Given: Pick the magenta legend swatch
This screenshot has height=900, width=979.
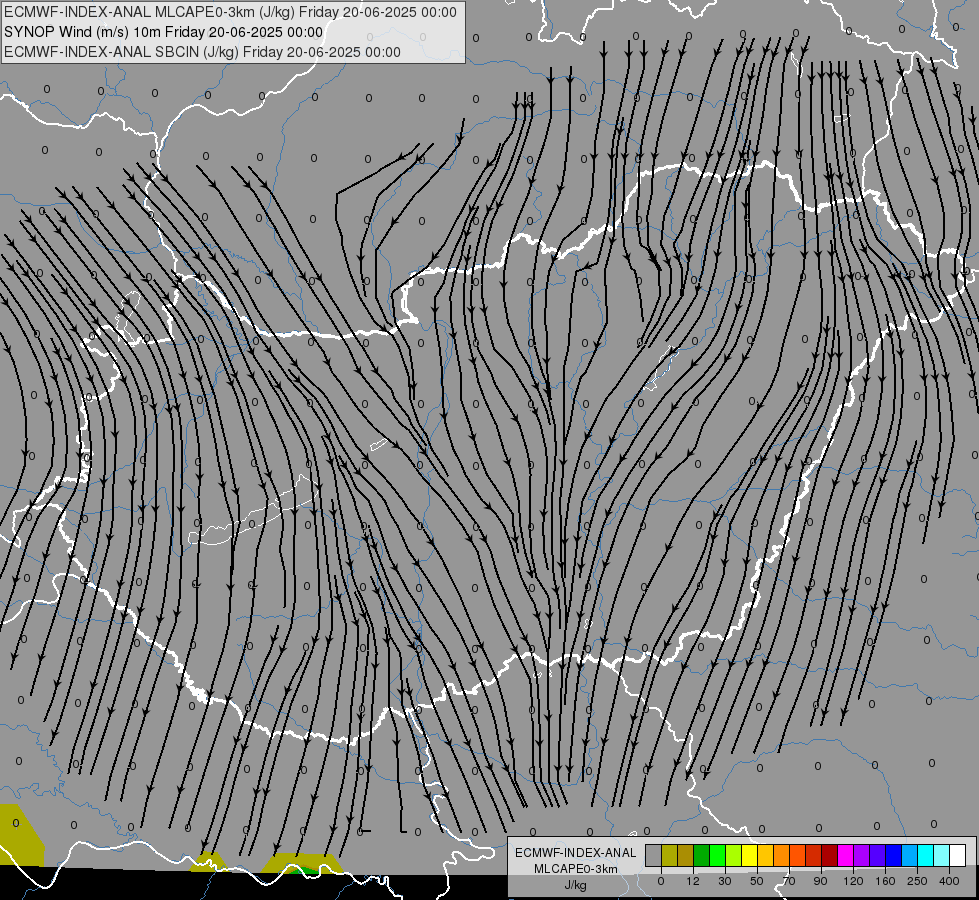Looking at the screenshot, I should pyautogui.click(x=845, y=856).
